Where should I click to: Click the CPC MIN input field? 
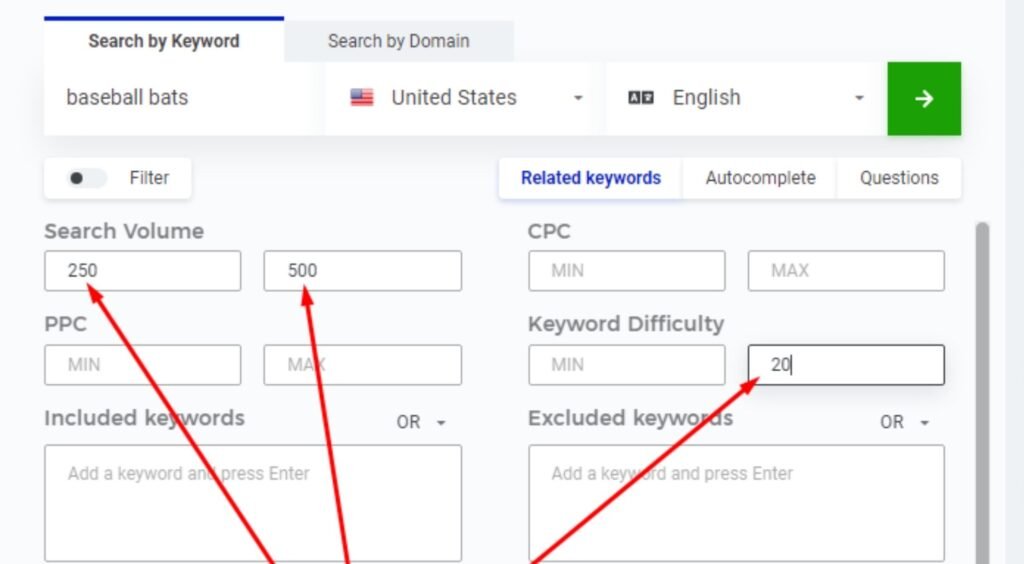(x=626, y=271)
